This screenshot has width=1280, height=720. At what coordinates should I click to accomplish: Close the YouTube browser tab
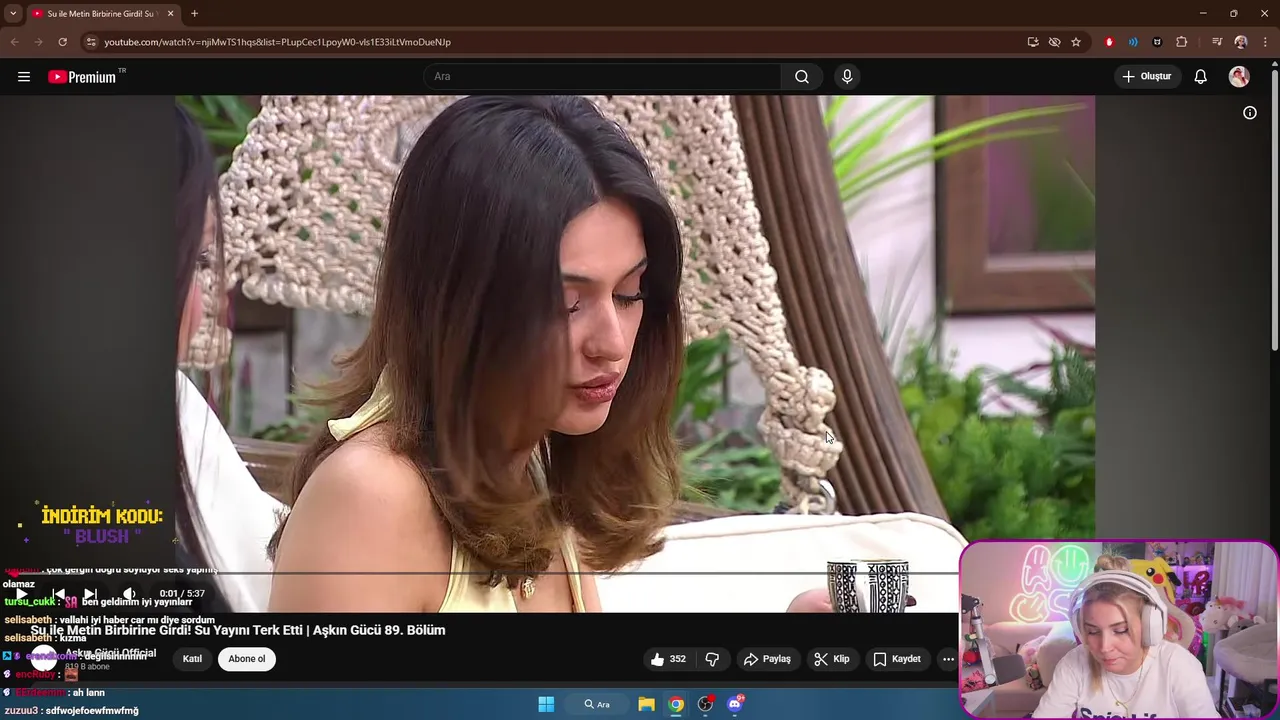click(170, 14)
